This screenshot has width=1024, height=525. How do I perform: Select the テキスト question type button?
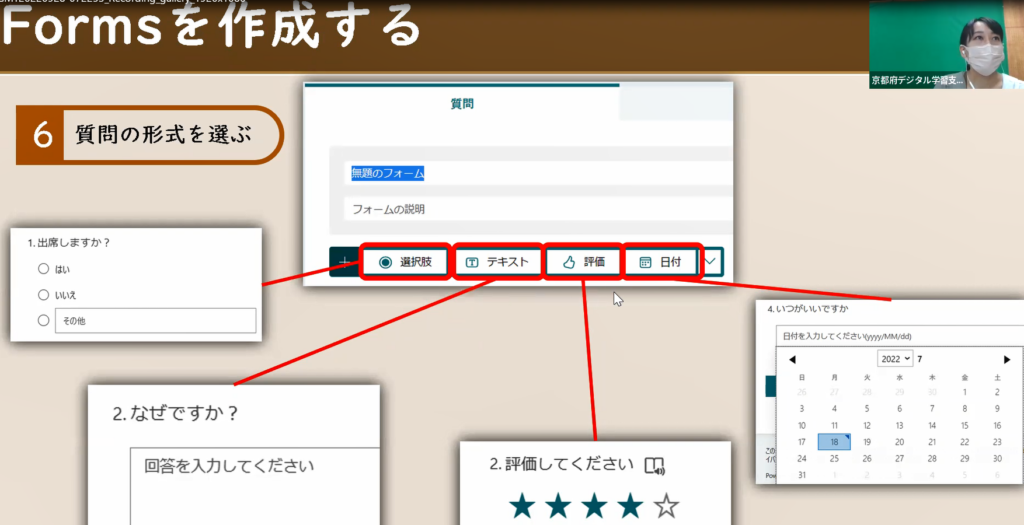[x=497, y=262]
